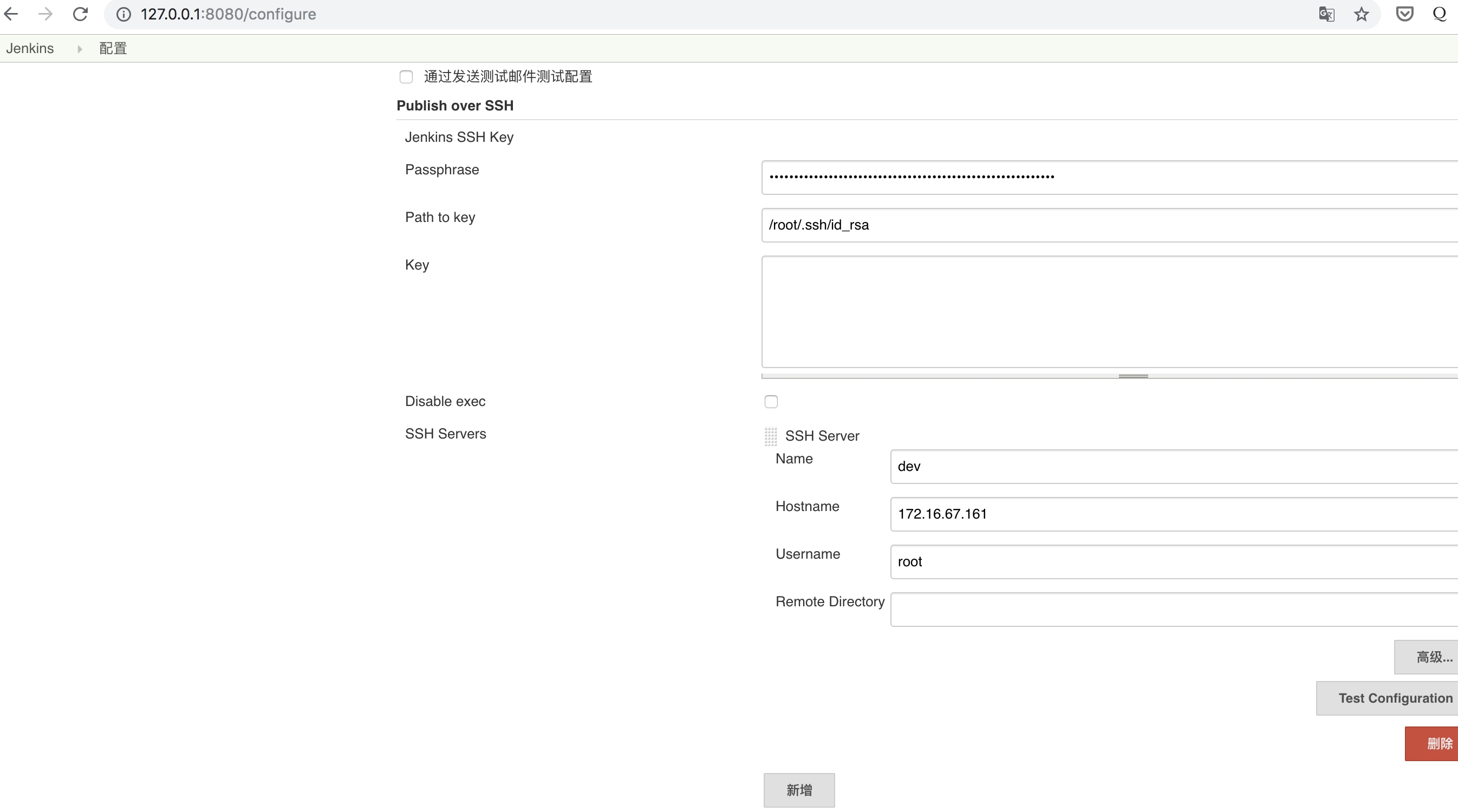Click the browser forward arrow
This screenshot has height=812, width=1458.
(45, 14)
